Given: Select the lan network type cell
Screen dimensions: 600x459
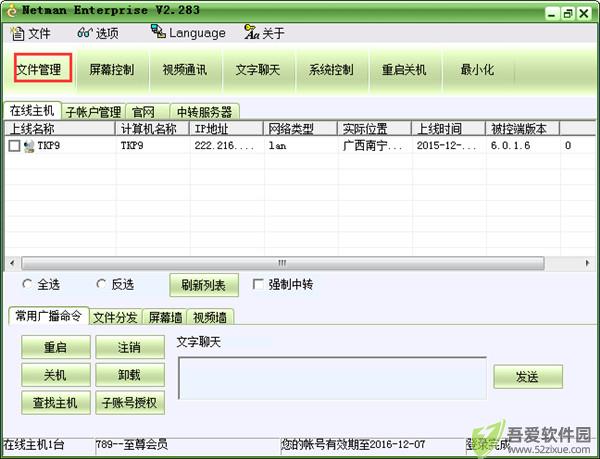Looking at the screenshot, I should (277, 145).
